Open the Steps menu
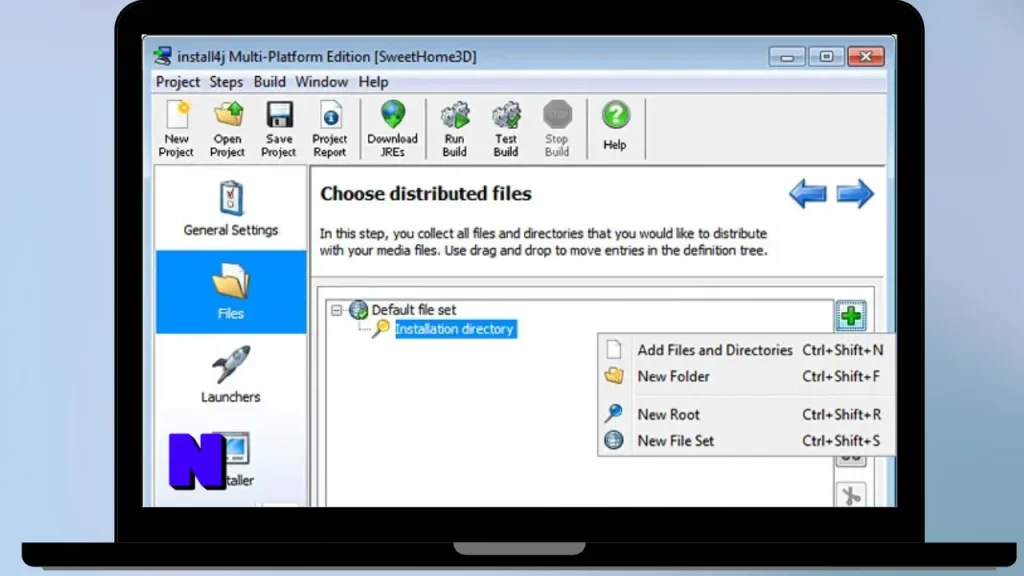 coord(226,82)
